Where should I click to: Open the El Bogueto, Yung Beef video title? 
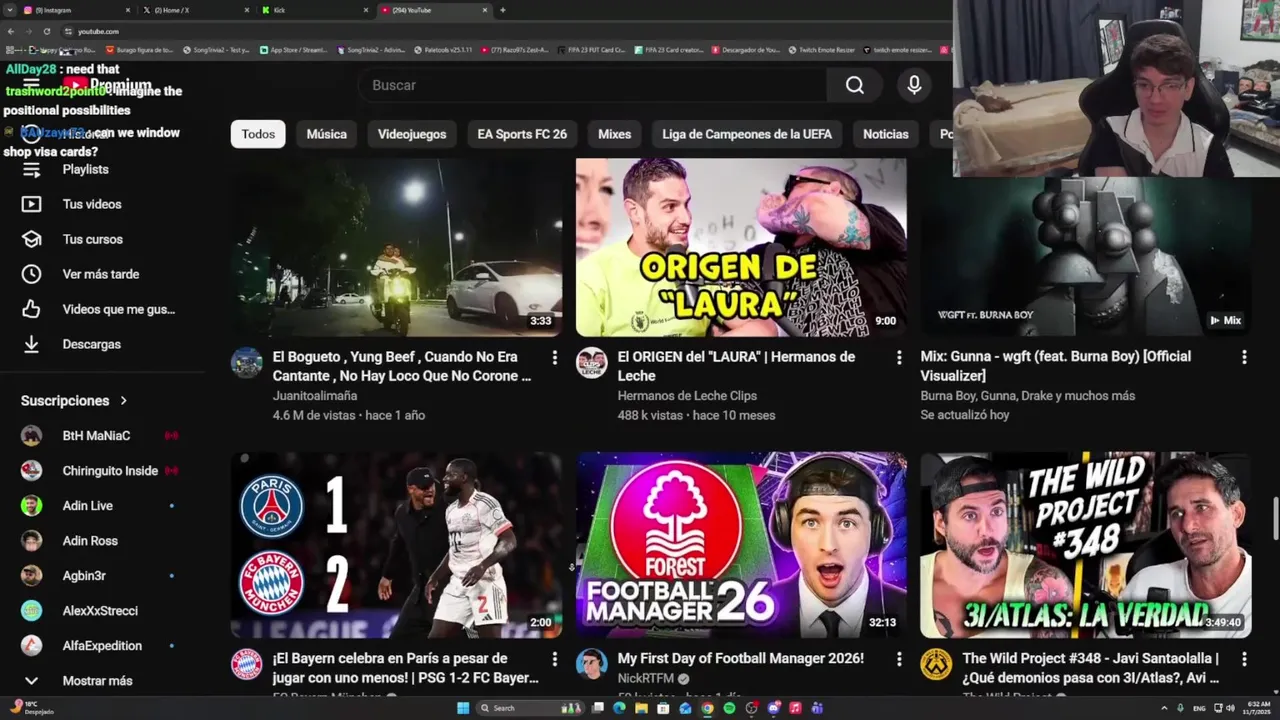coord(402,366)
